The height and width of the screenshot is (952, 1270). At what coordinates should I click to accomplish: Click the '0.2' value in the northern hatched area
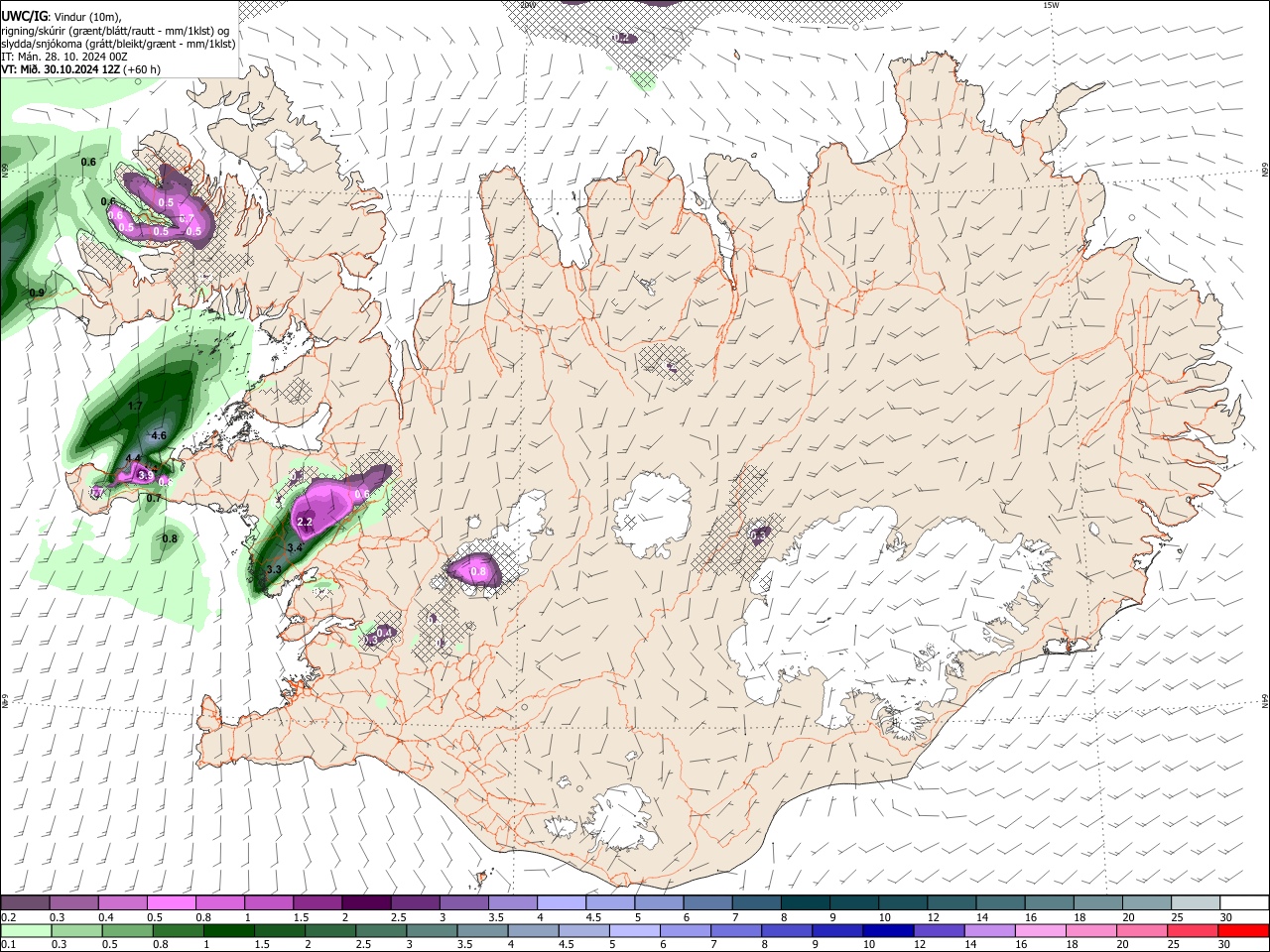(x=622, y=38)
